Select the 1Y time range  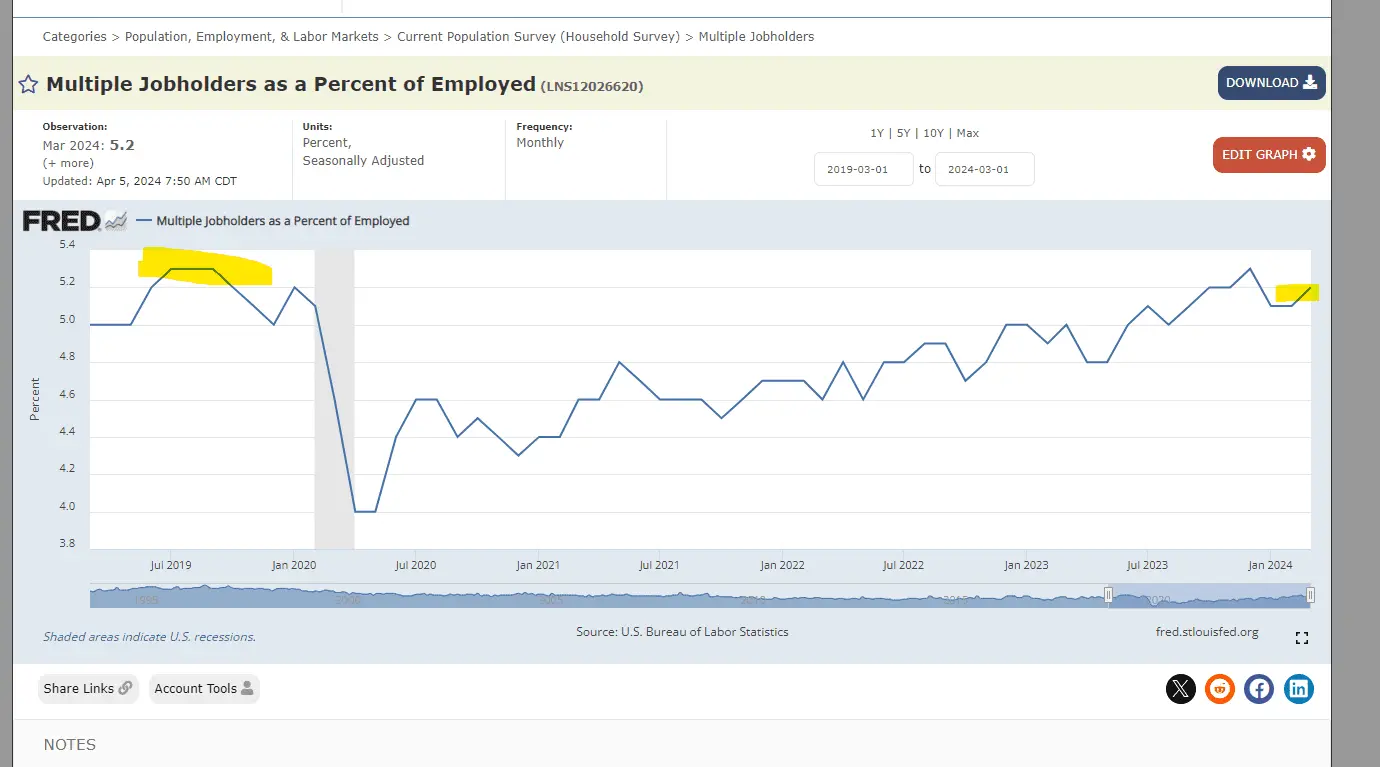(877, 133)
